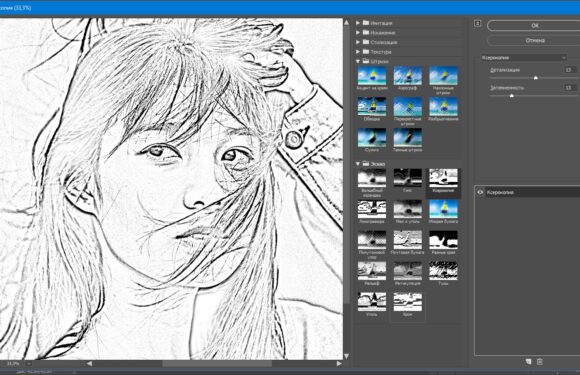Image resolution: width=580 pixels, height=375 pixels.
Task: Collapse the filter thumbnails panel button
Action: (478, 23)
